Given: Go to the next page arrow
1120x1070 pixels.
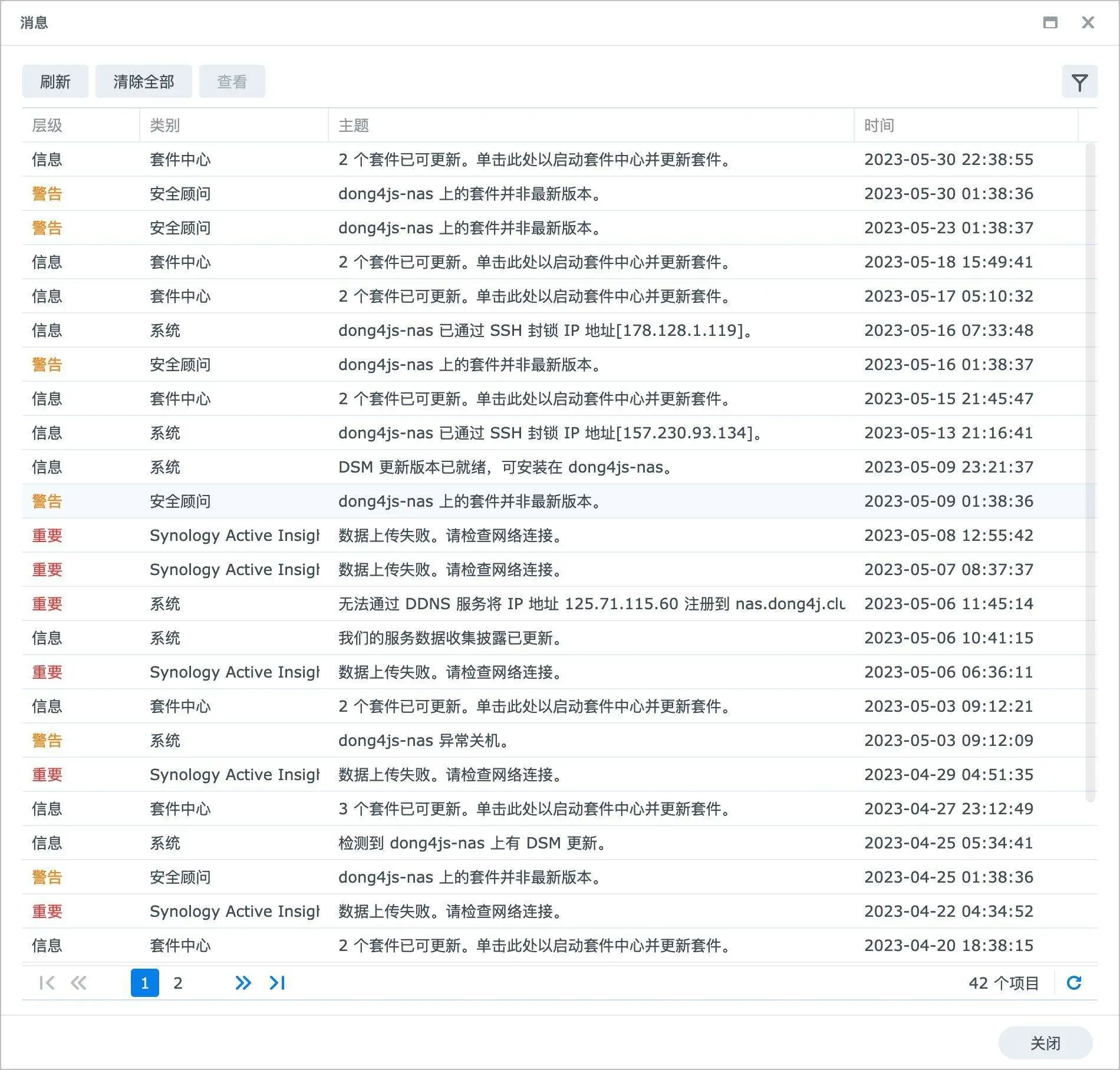Looking at the screenshot, I should pyautogui.click(x=243, y=983).
